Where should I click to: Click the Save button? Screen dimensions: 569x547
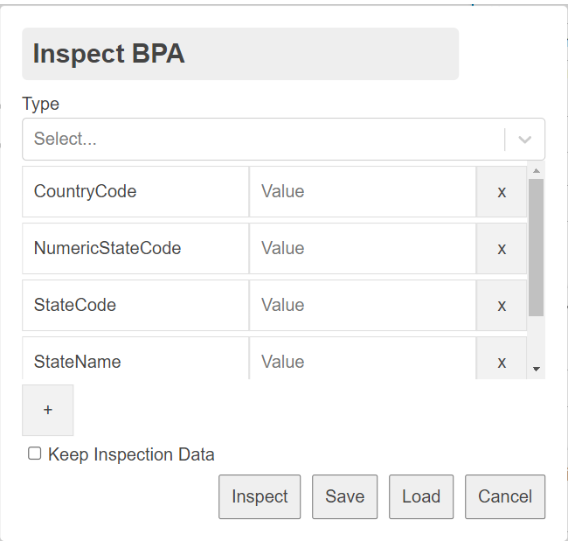click(x=345, y=497)
